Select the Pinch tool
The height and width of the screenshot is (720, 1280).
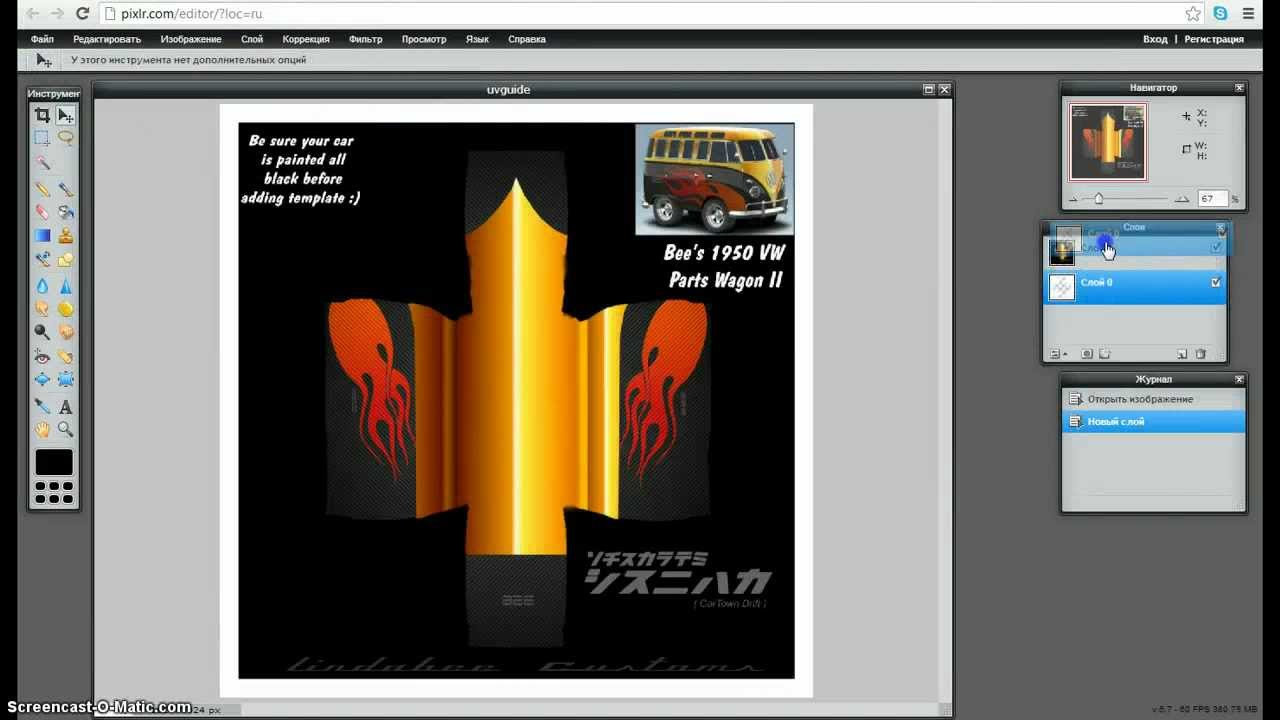[x=65, y=379]
